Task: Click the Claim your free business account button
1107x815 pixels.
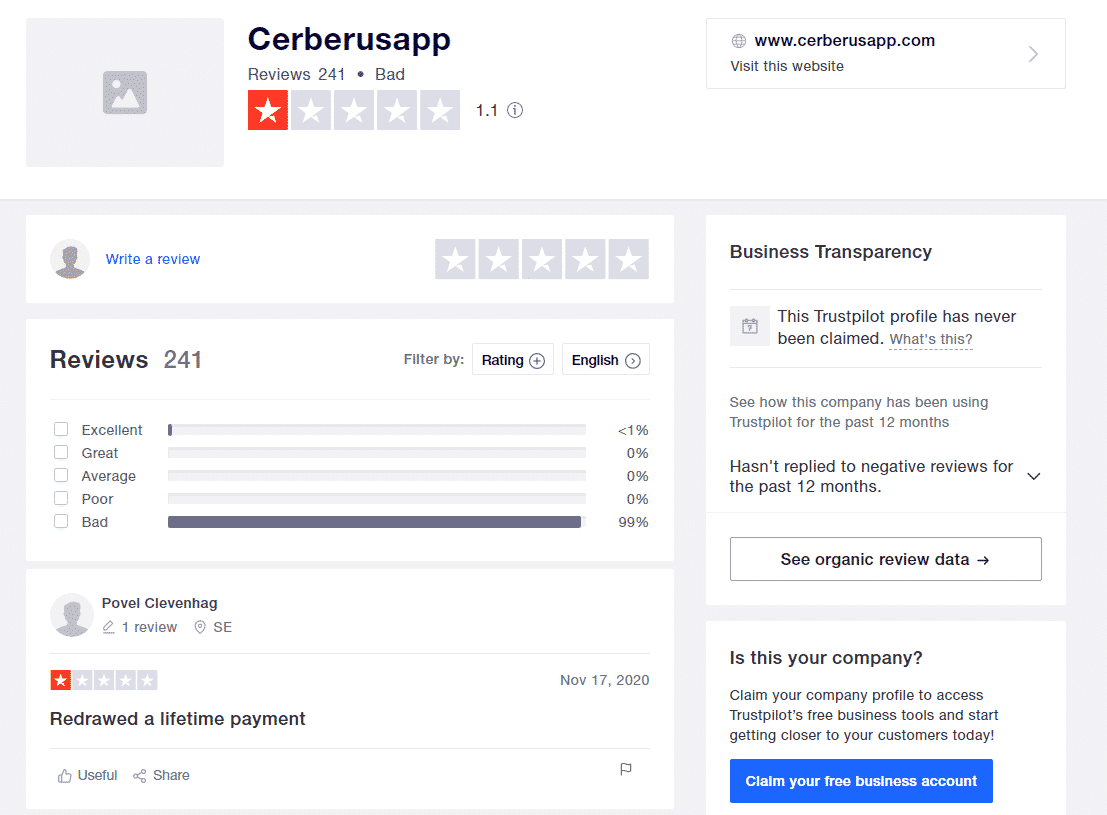Action: tap(860, 781)
